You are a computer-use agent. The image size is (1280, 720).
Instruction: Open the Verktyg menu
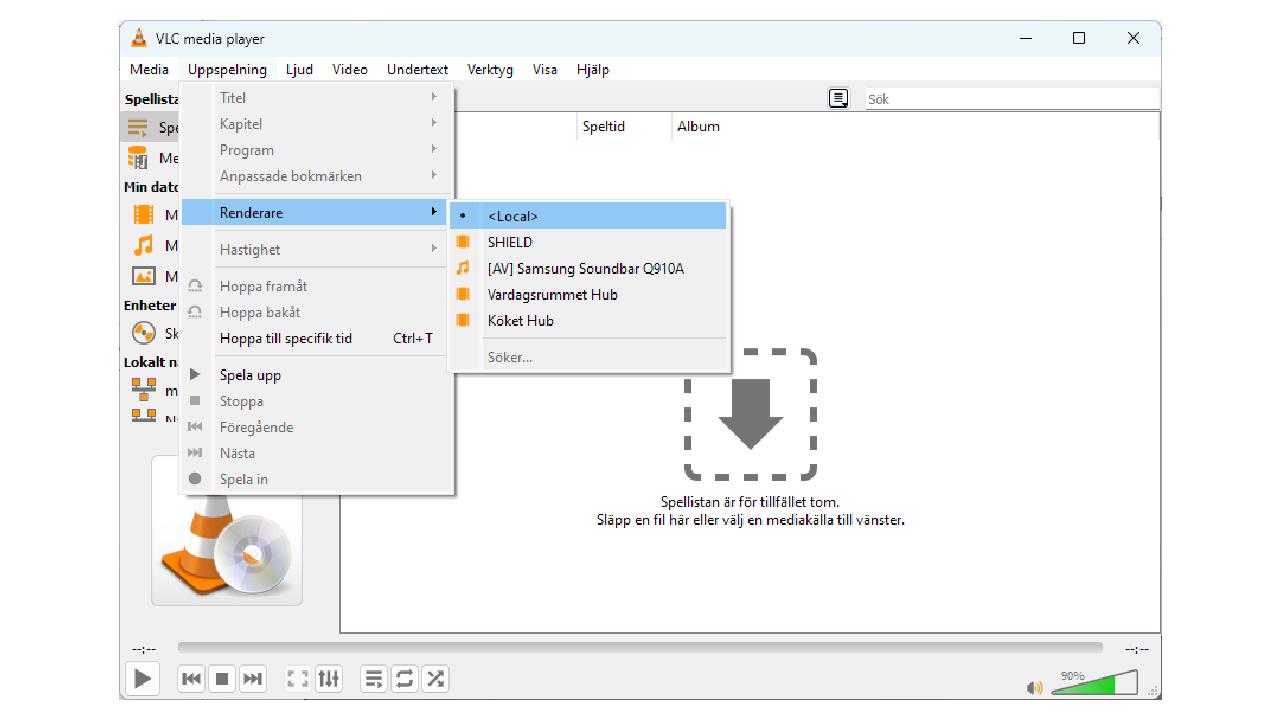click(490, 70)
